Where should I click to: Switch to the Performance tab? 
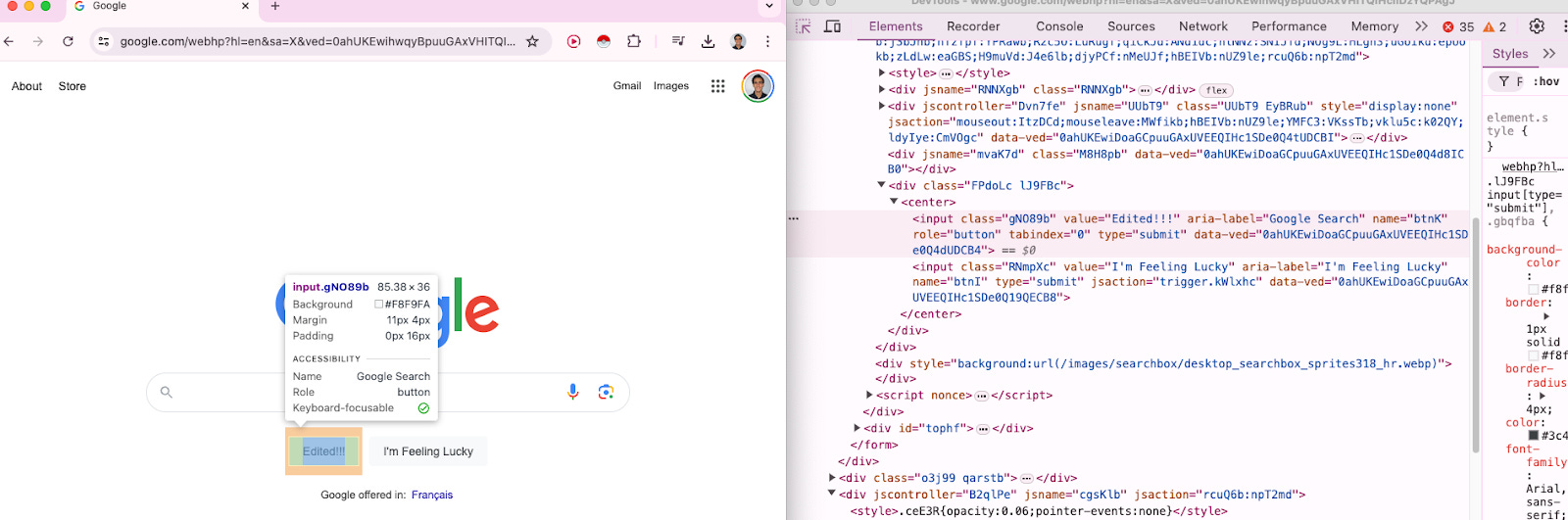1289,26
